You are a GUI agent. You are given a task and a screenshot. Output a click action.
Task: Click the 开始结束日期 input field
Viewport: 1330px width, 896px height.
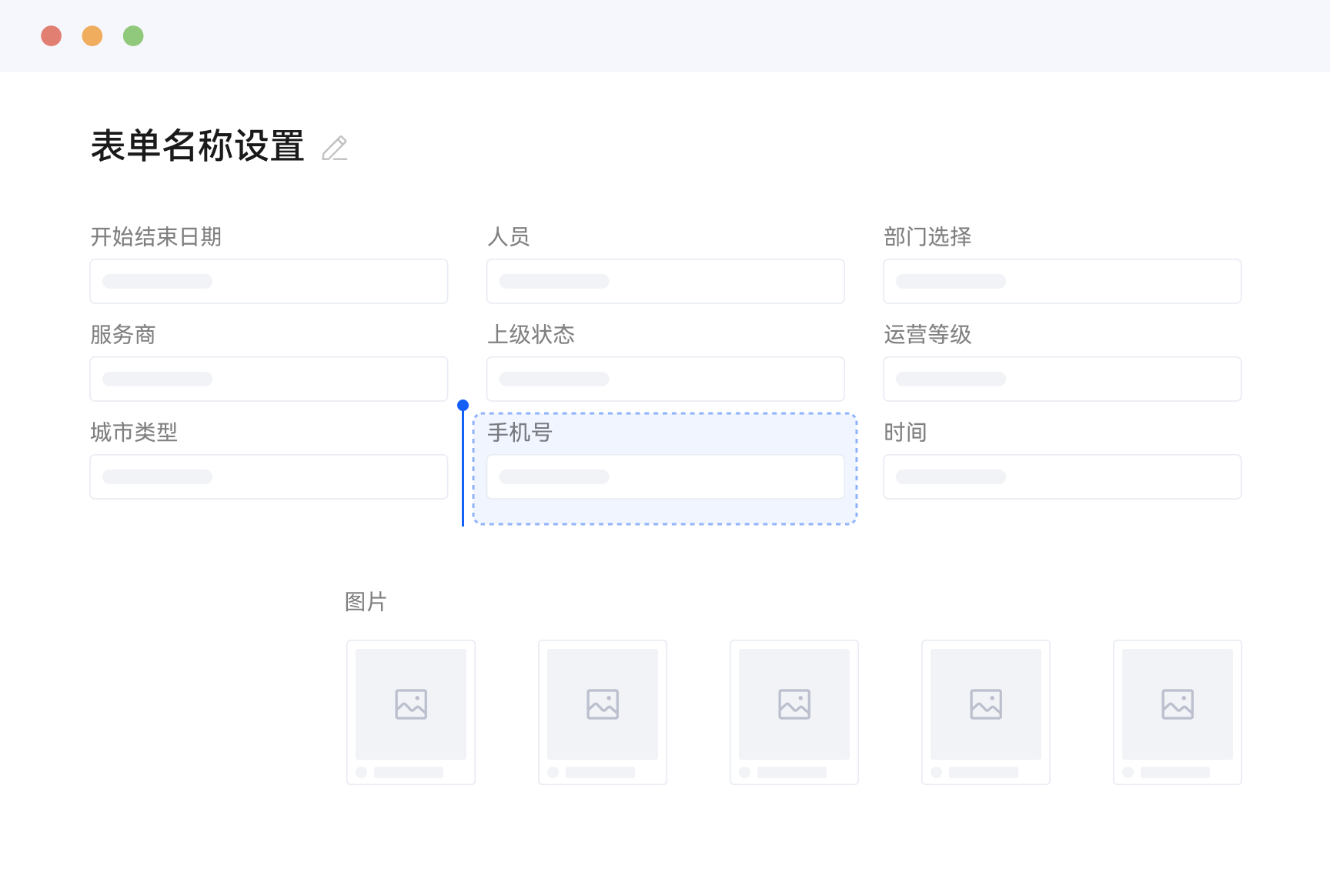coord(269,281)
